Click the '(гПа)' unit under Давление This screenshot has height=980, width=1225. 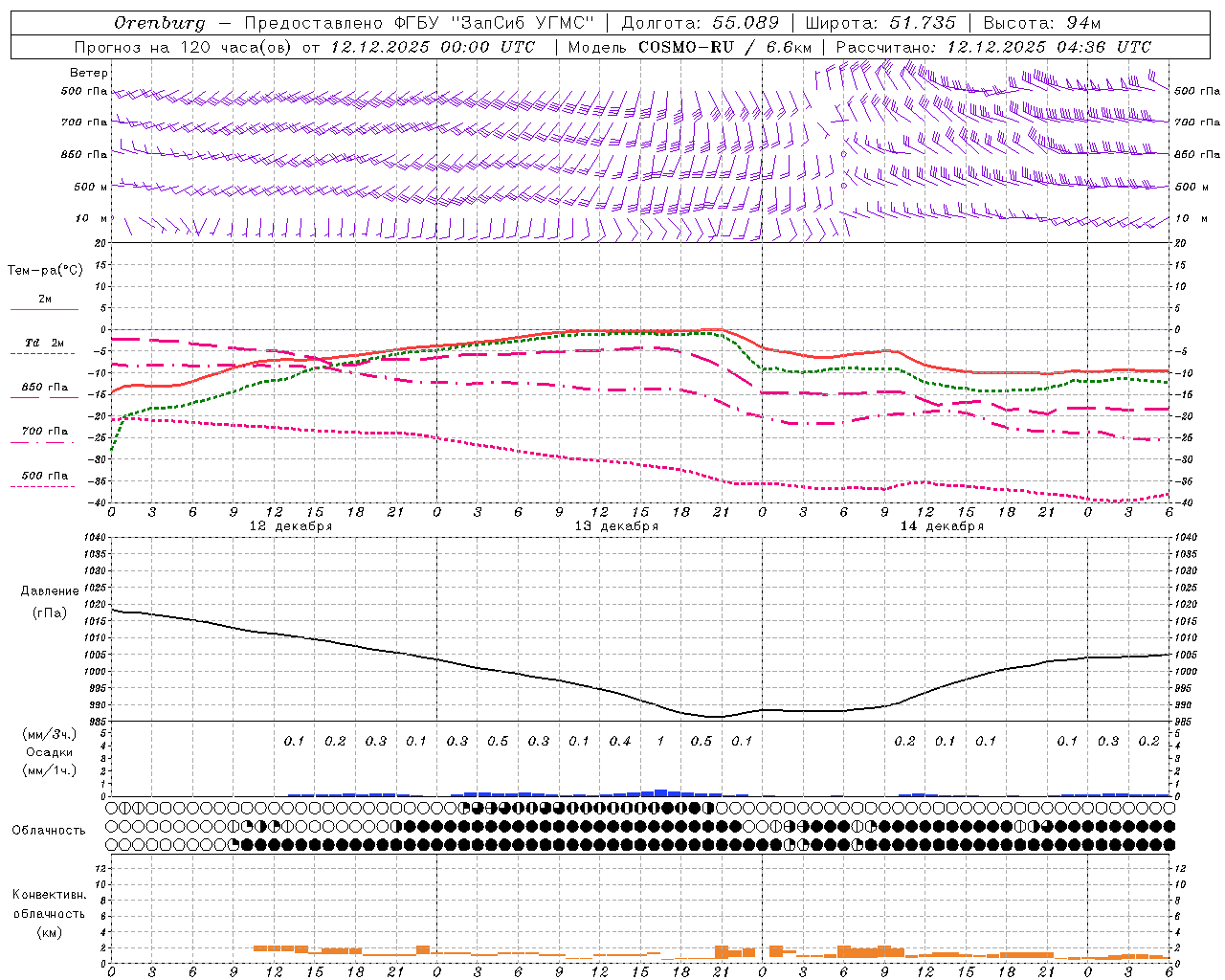coord(50,613)
